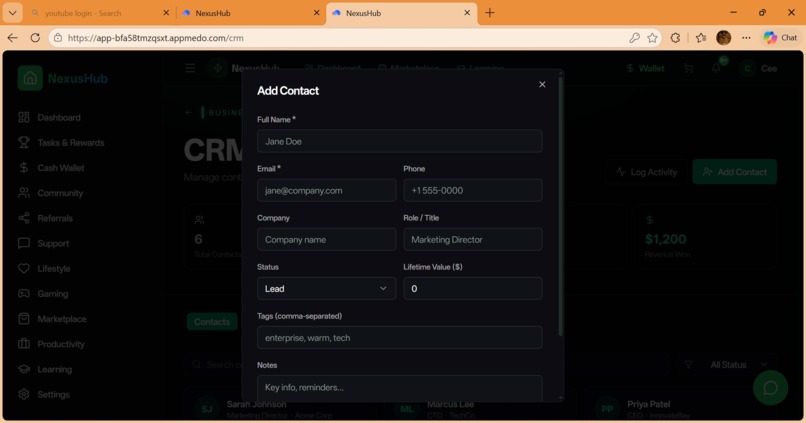The width and height of the screenshot is (806, 423).
Task: Open the Status dropdown showing Lead
Action: pyautogui.click(x=326, y=289)
